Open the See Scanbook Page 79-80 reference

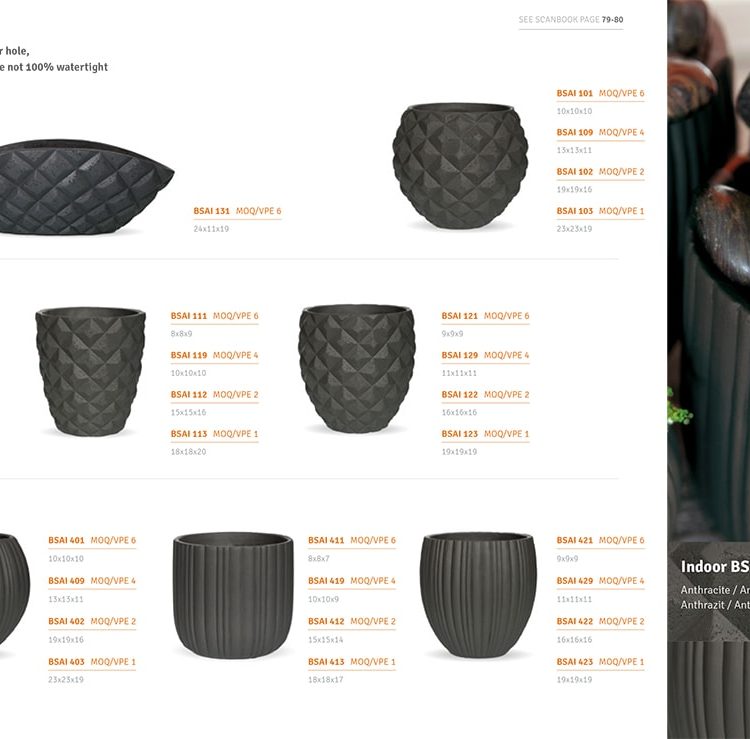[571, 20]
